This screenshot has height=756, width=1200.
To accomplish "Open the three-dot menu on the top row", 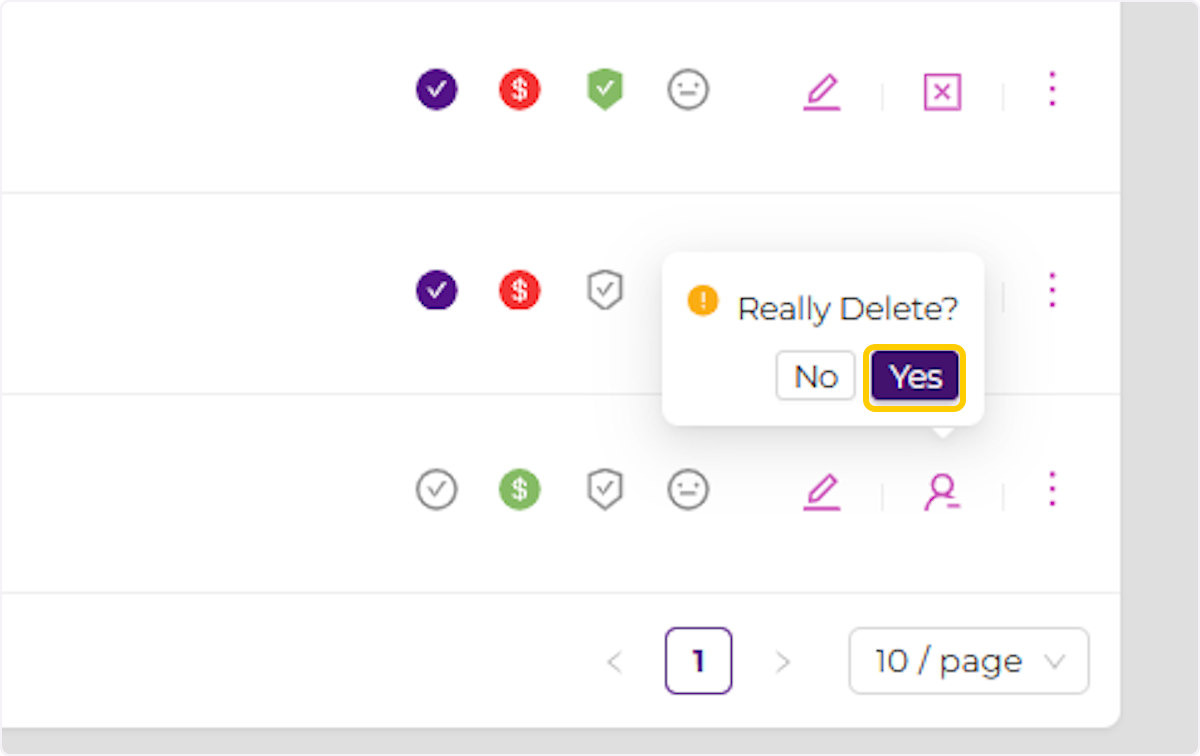I will tap(1052, 91).
